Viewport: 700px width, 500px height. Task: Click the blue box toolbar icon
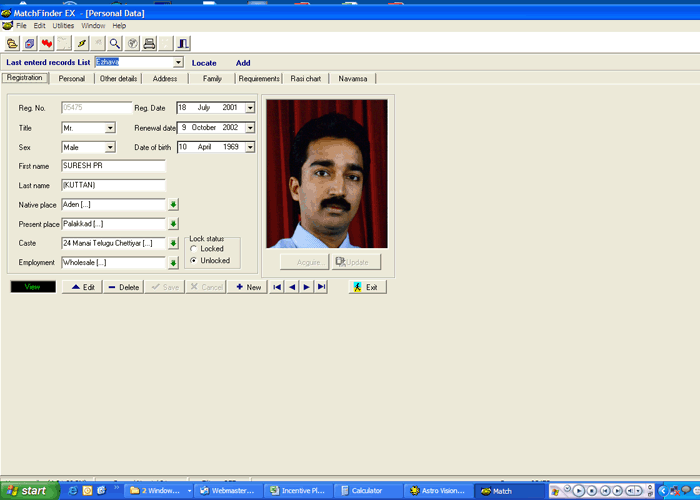(29, 43)
